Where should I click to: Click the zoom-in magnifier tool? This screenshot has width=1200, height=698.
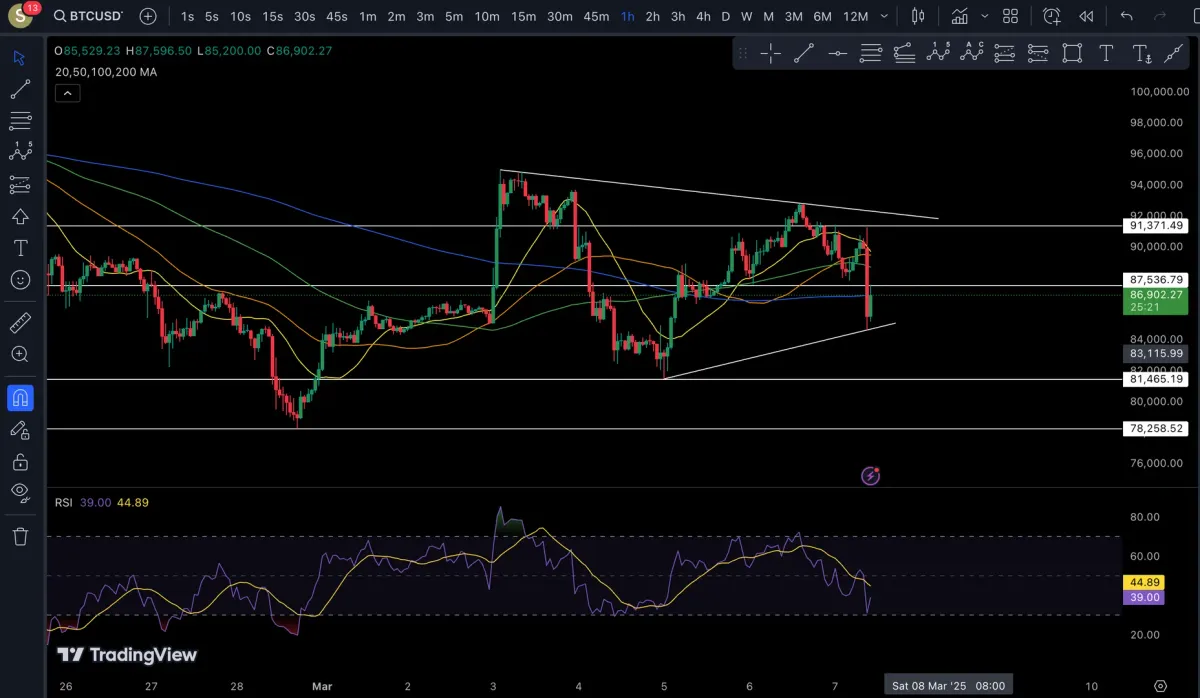coord(19,354)
